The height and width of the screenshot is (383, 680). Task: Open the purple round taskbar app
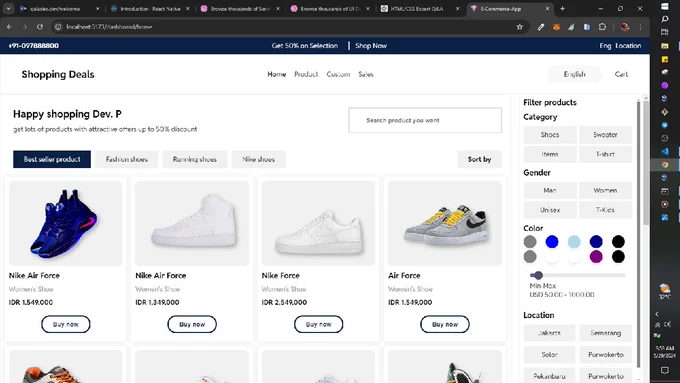point(665,85)
